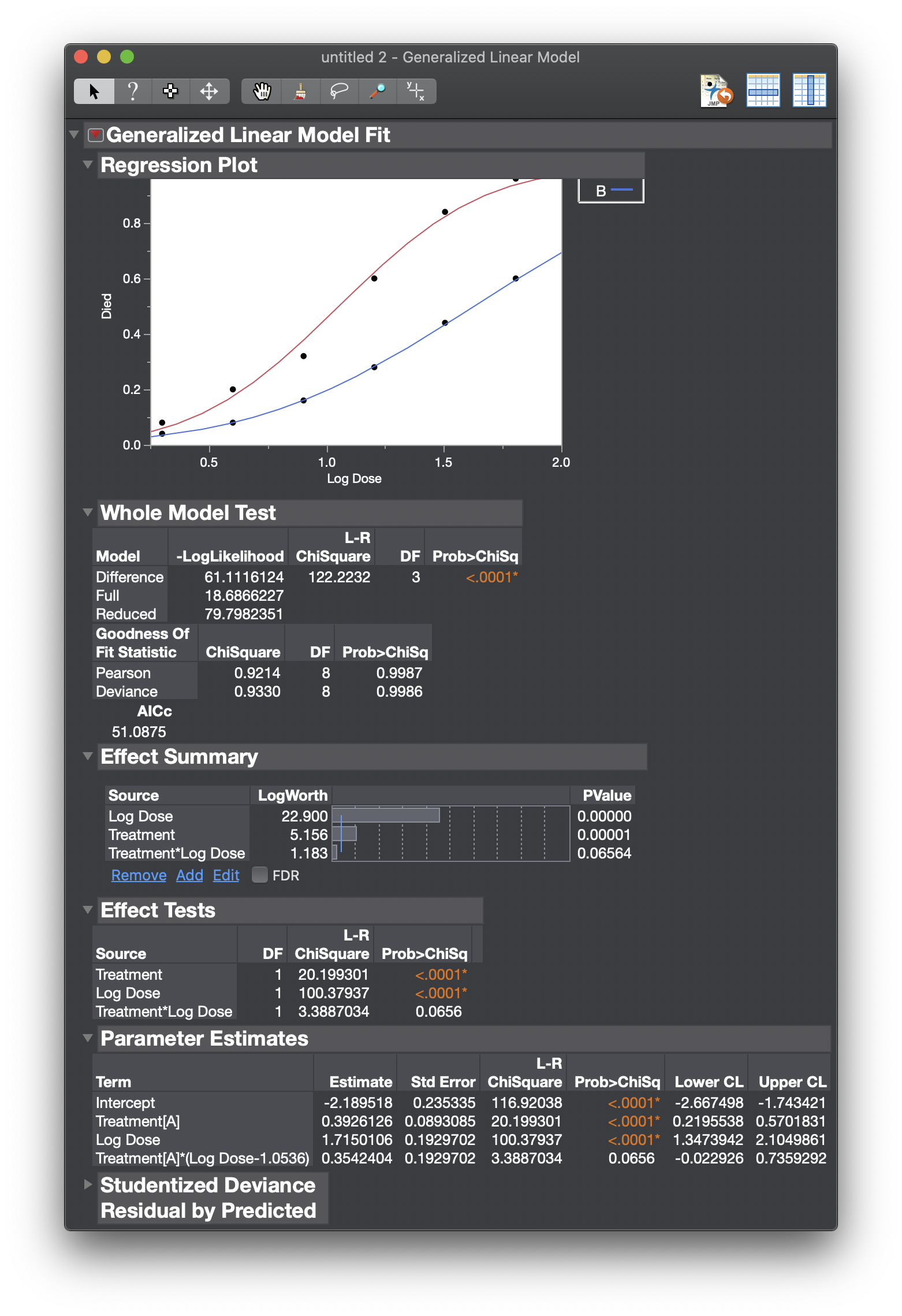The image size is (902, 1316).
Task: Click the Upper CL value 2.1049861
Action: (791, 1140)
